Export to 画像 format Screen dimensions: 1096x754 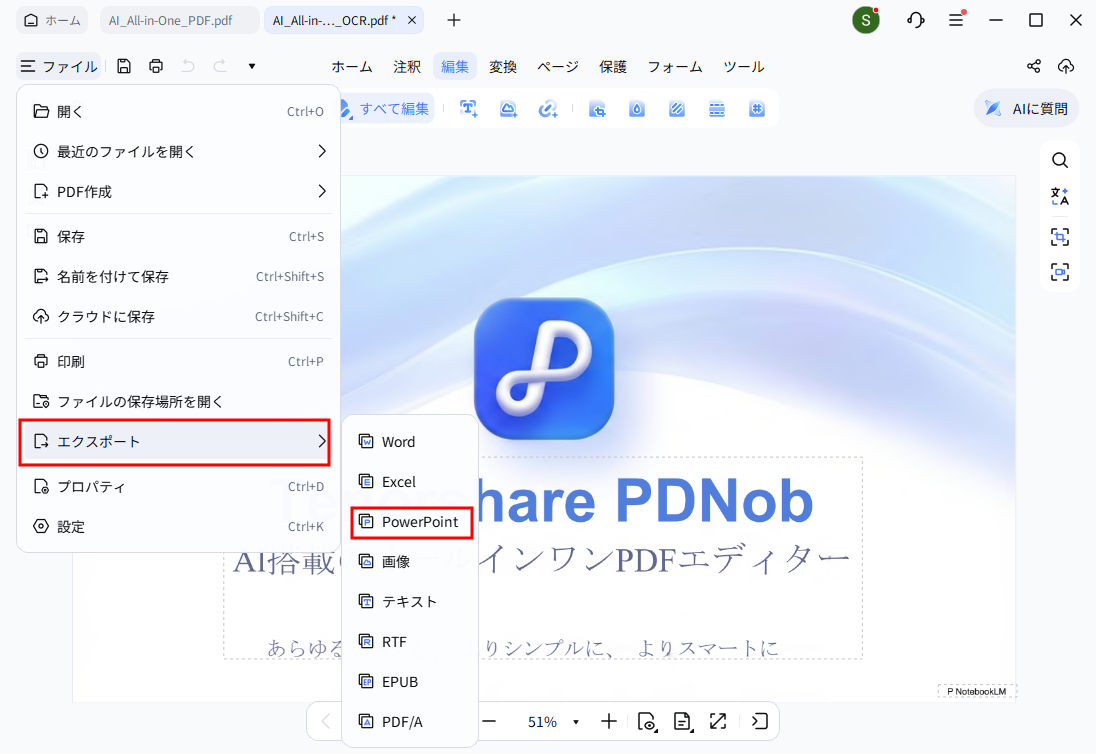(x=410, y=561)
